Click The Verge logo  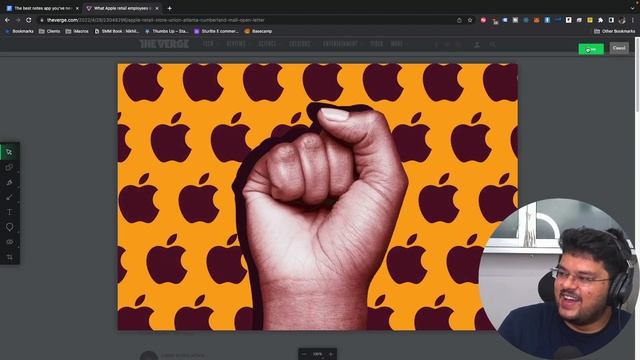[x=164, y=44]
